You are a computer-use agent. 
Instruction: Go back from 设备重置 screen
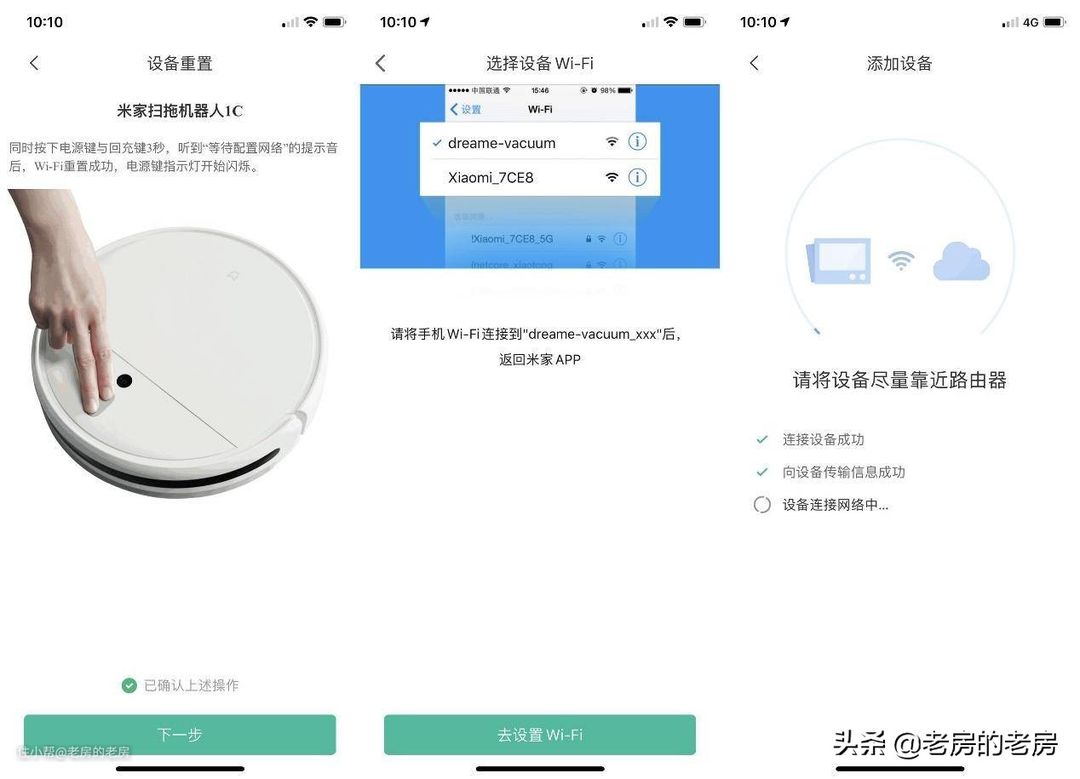34,63
